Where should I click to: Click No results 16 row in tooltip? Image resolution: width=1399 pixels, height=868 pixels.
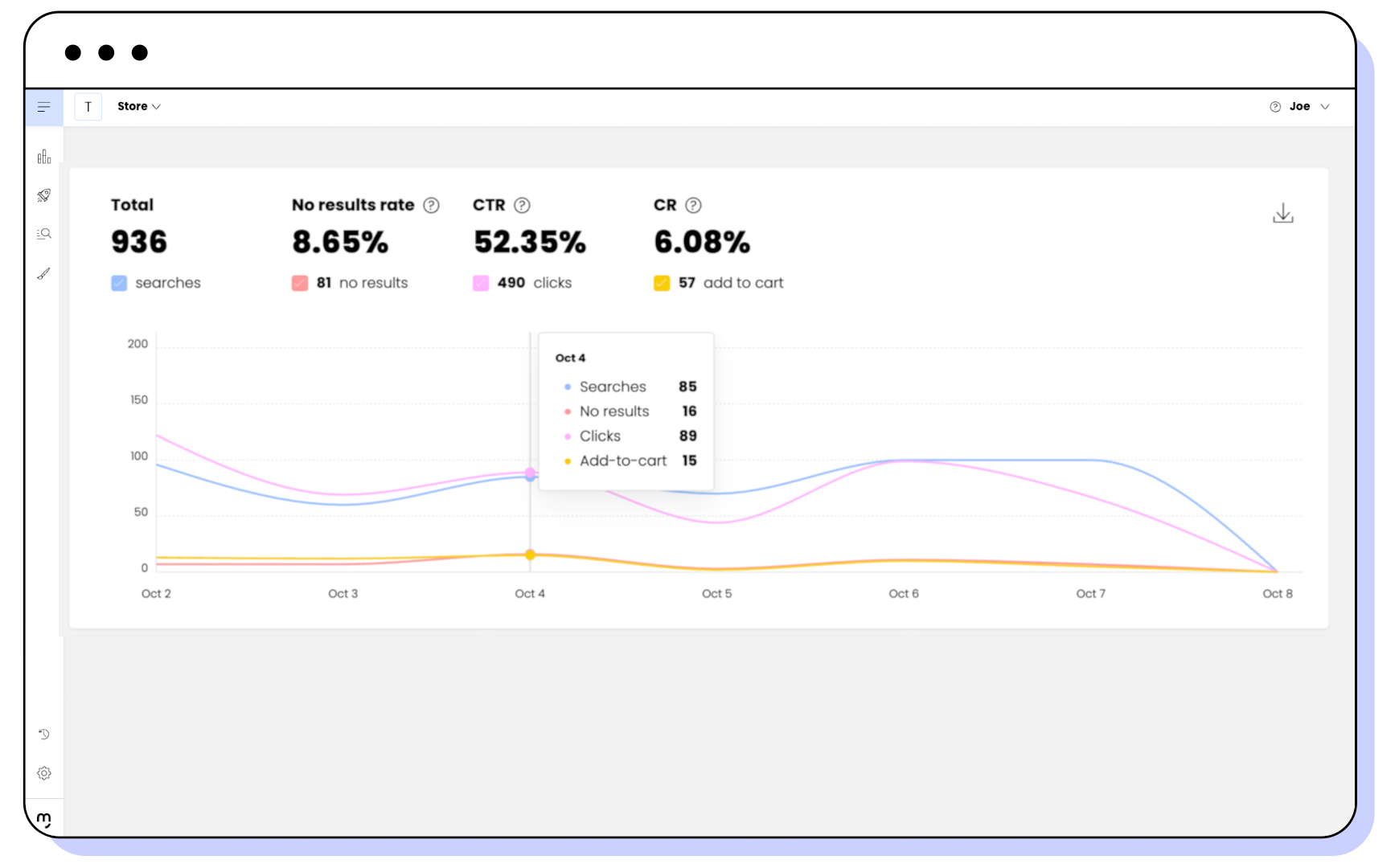pos(630,411)
